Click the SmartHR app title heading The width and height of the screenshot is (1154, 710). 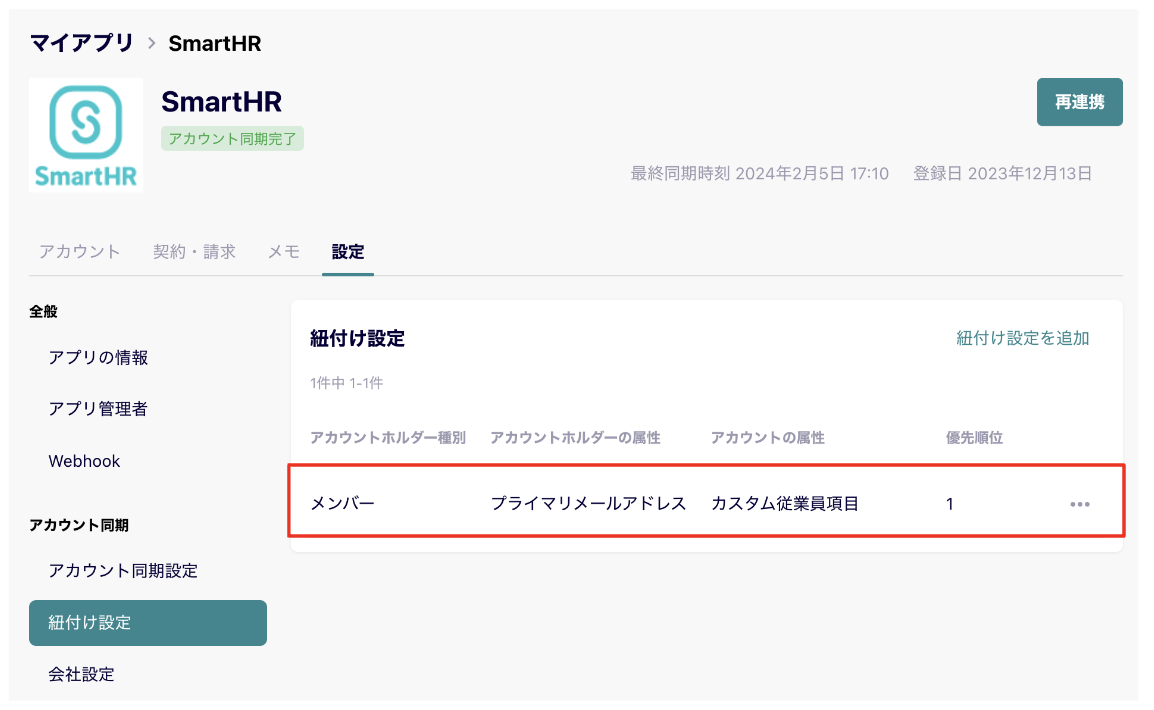coord(222,102)
